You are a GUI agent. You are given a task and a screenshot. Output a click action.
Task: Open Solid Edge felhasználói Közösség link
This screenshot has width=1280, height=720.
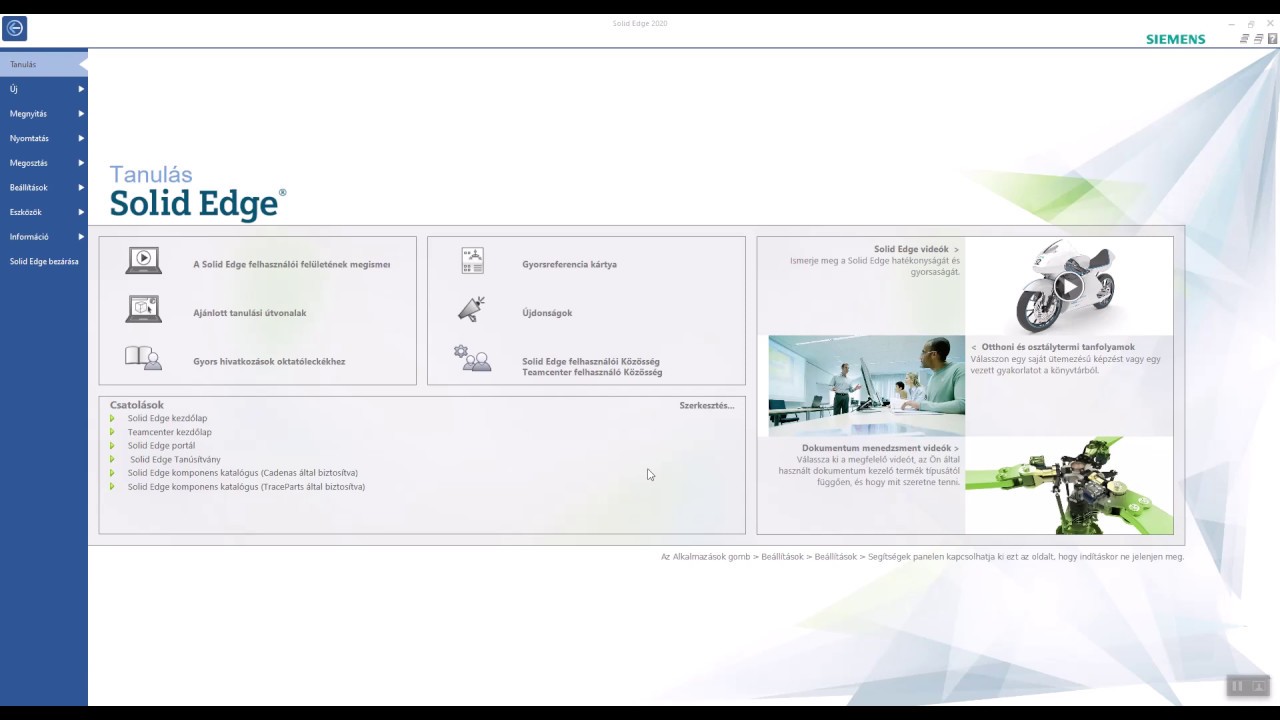(x=591, y=362)
